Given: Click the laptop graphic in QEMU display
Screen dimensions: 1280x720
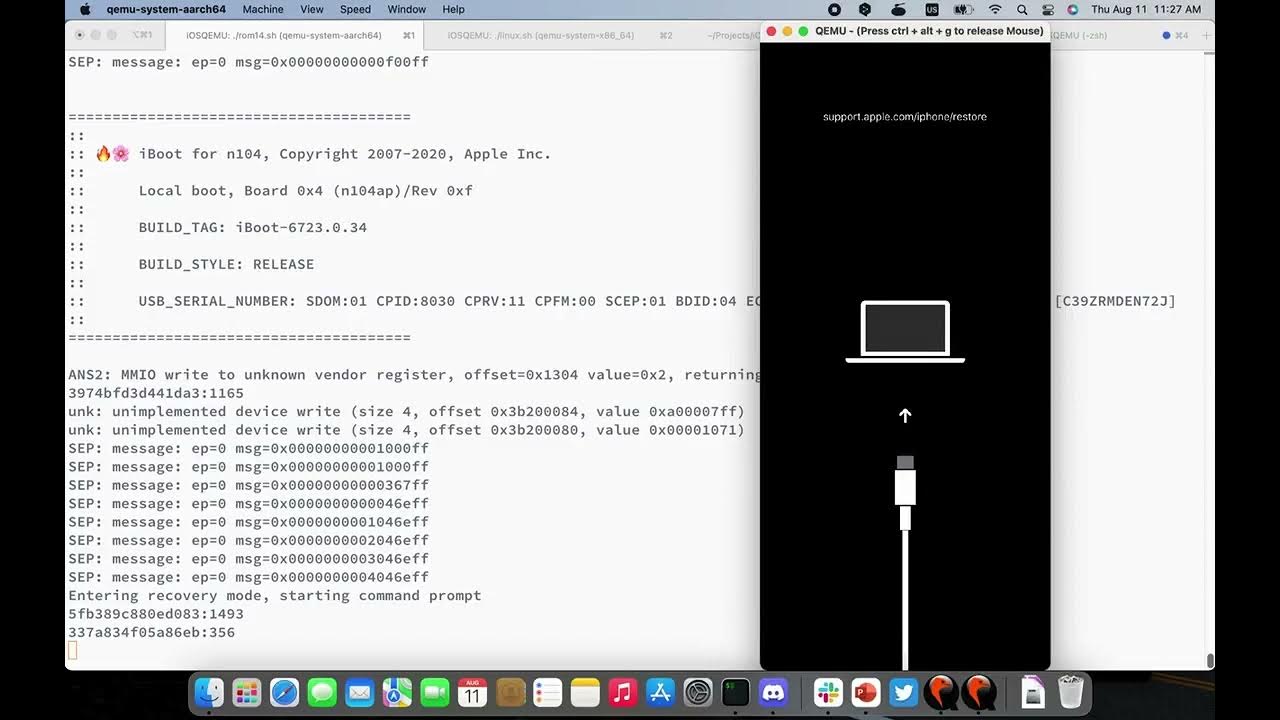Looking at the screenshot, I should coord(905,331).
